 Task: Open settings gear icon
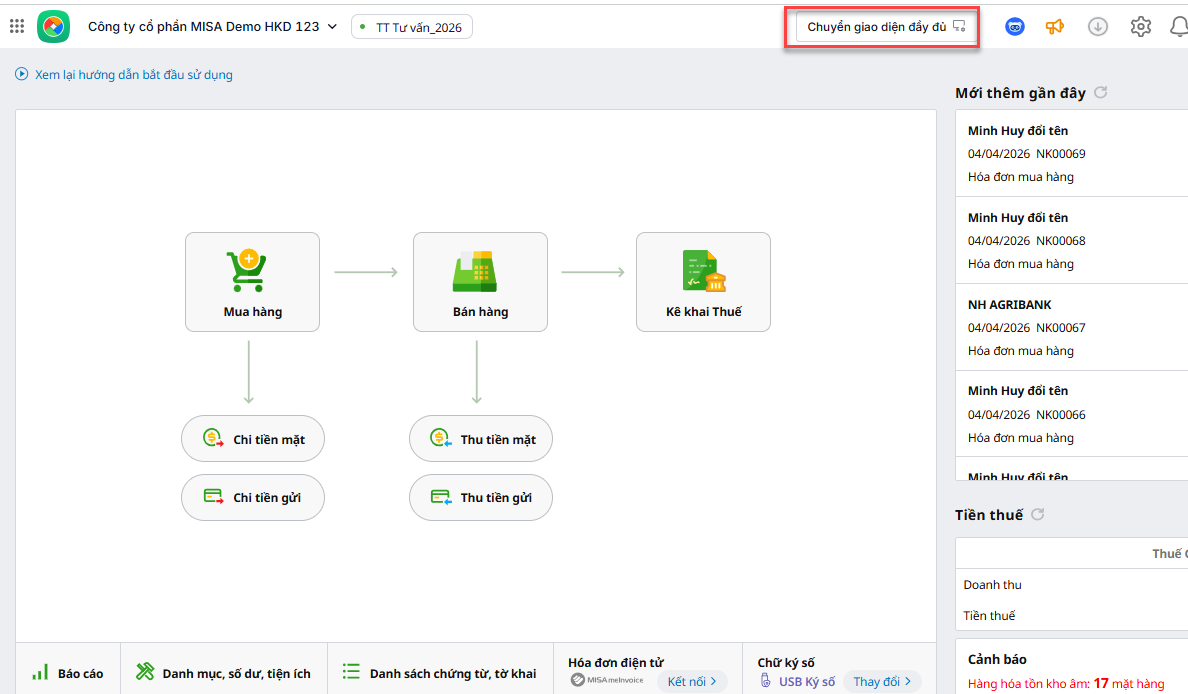1141,27
